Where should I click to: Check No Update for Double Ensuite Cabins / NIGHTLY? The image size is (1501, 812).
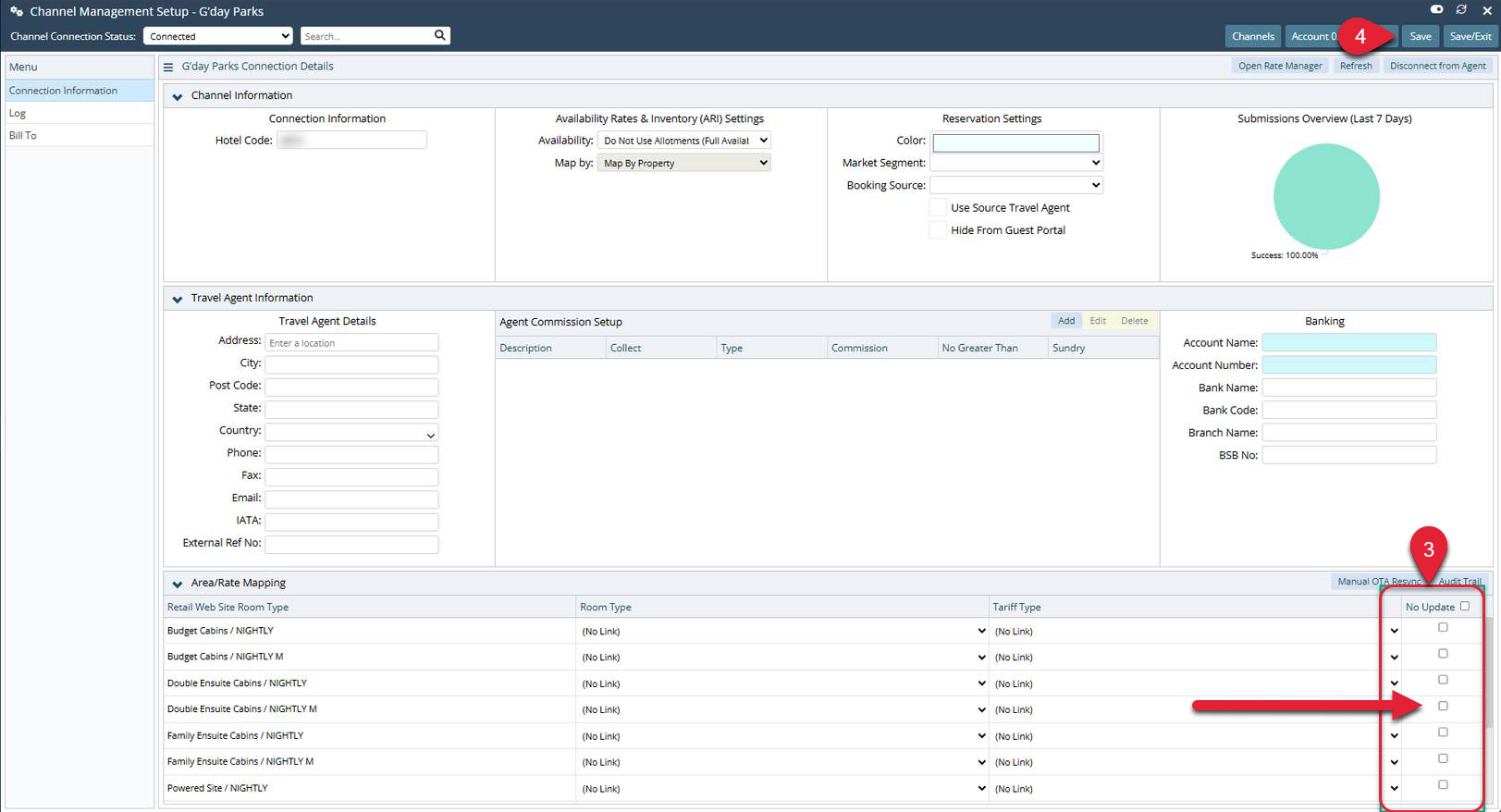pyautogui.click(x=1443, y=680)
